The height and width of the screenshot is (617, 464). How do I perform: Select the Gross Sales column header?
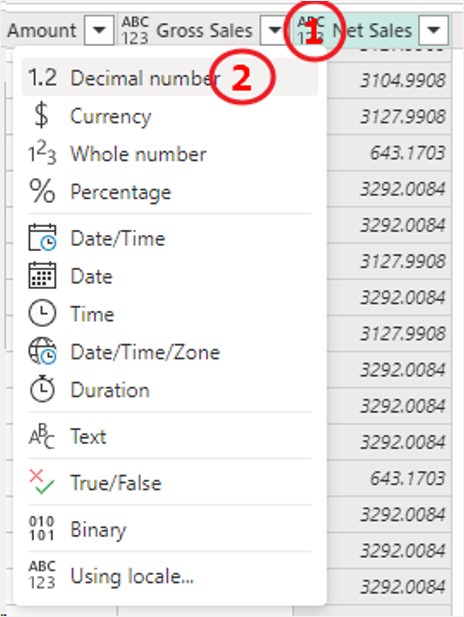pos(204,30)
